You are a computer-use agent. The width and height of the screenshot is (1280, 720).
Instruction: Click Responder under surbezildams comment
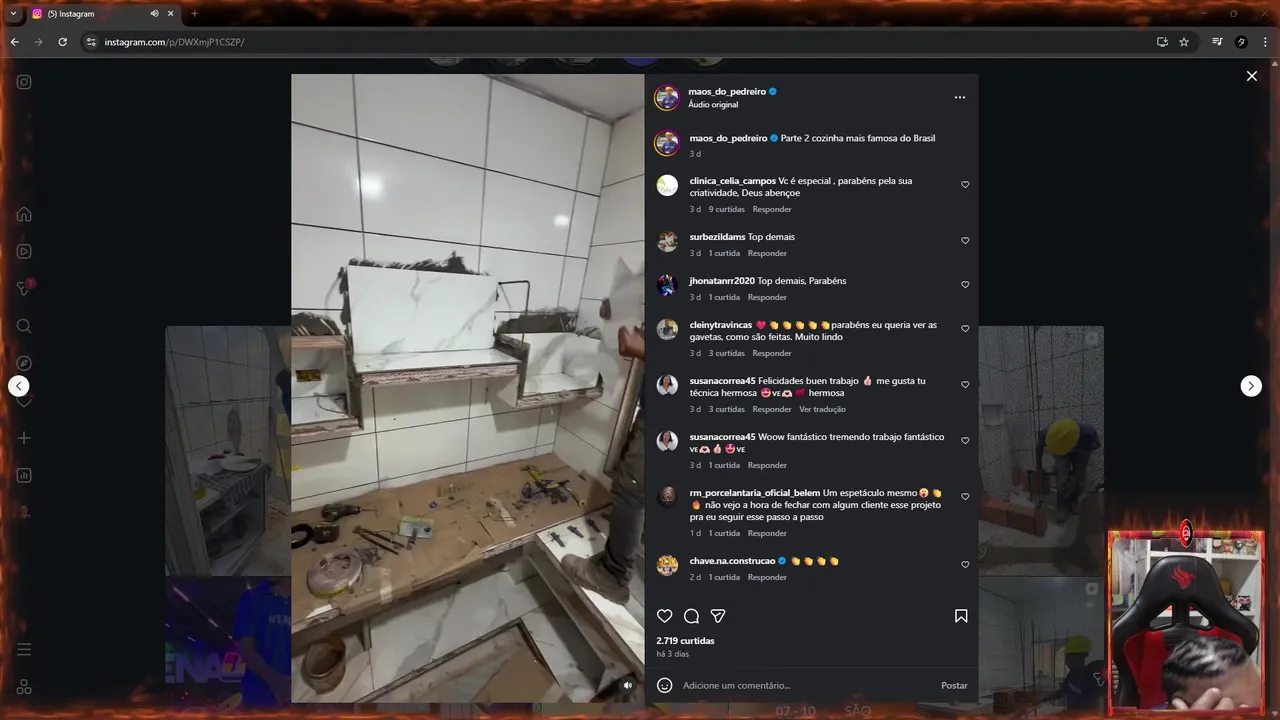pyautogui.click(x=767, y=253)
